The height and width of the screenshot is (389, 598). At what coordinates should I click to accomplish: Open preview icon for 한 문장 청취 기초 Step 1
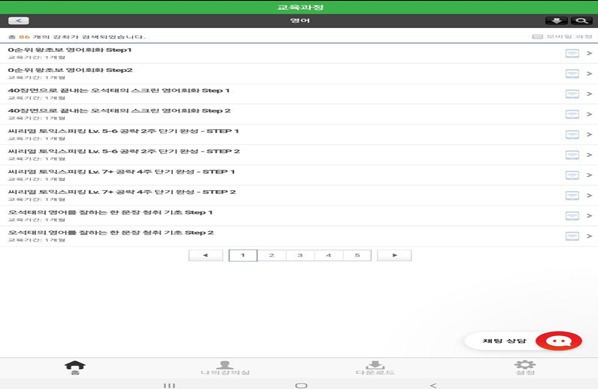click(x=572, y=216)
